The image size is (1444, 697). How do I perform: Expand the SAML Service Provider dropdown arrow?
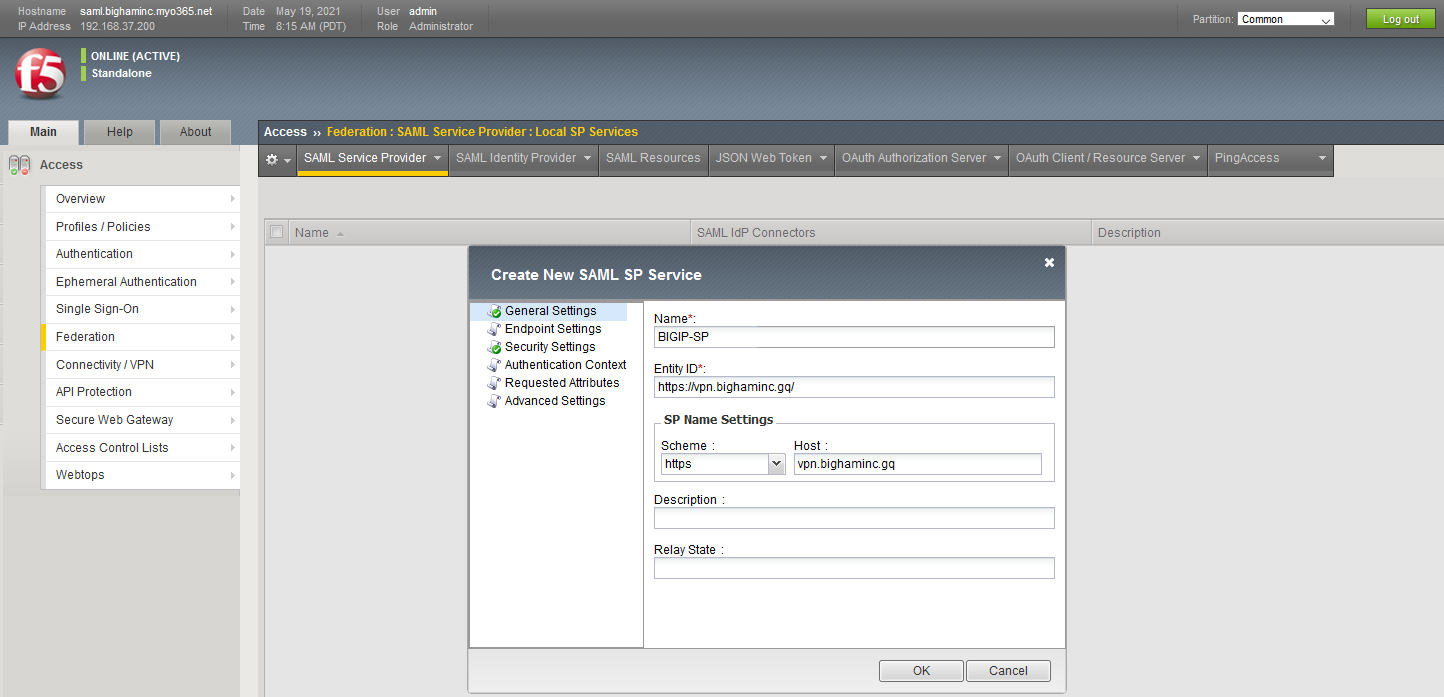tap(437, 158)
